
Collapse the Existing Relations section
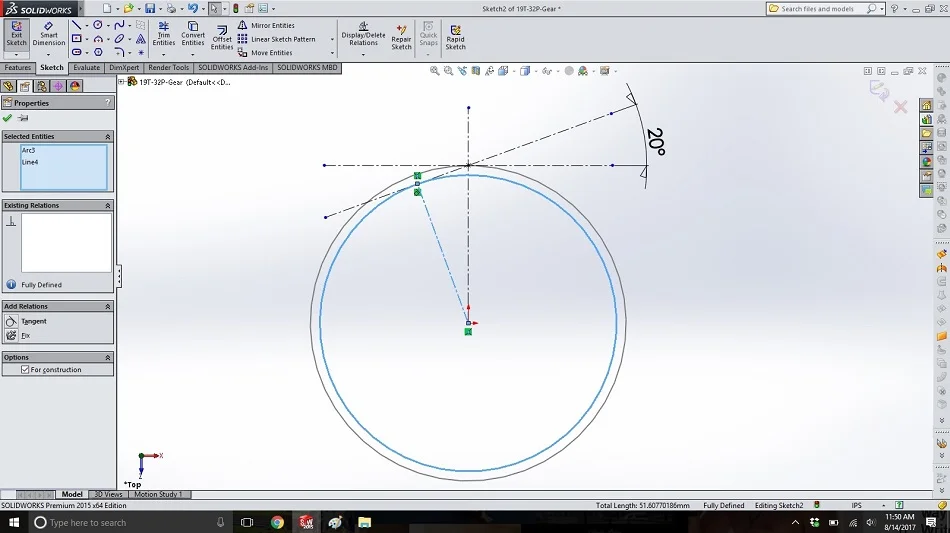tap(108, 205)
